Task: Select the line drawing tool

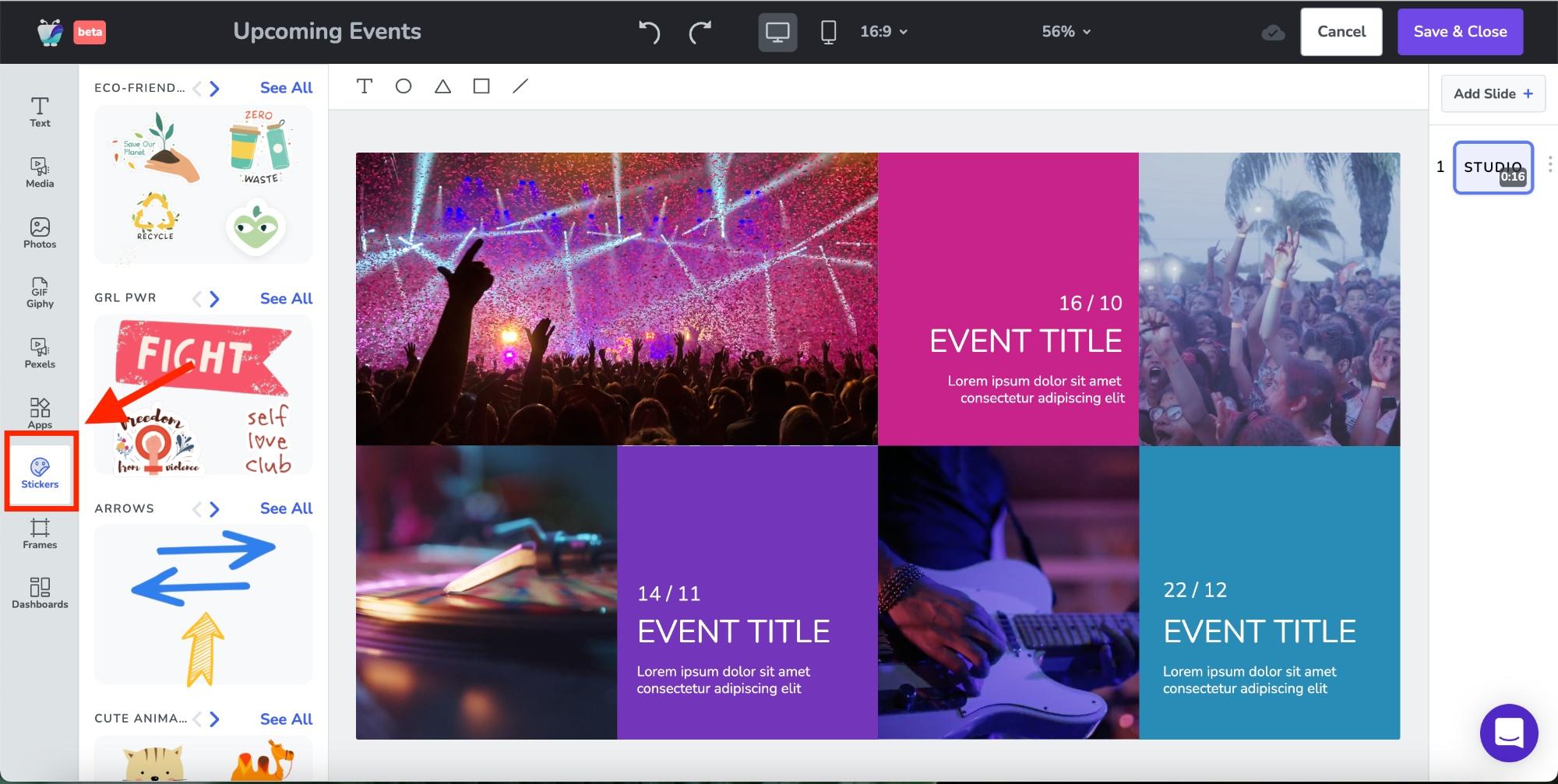Action: [520, 86]
